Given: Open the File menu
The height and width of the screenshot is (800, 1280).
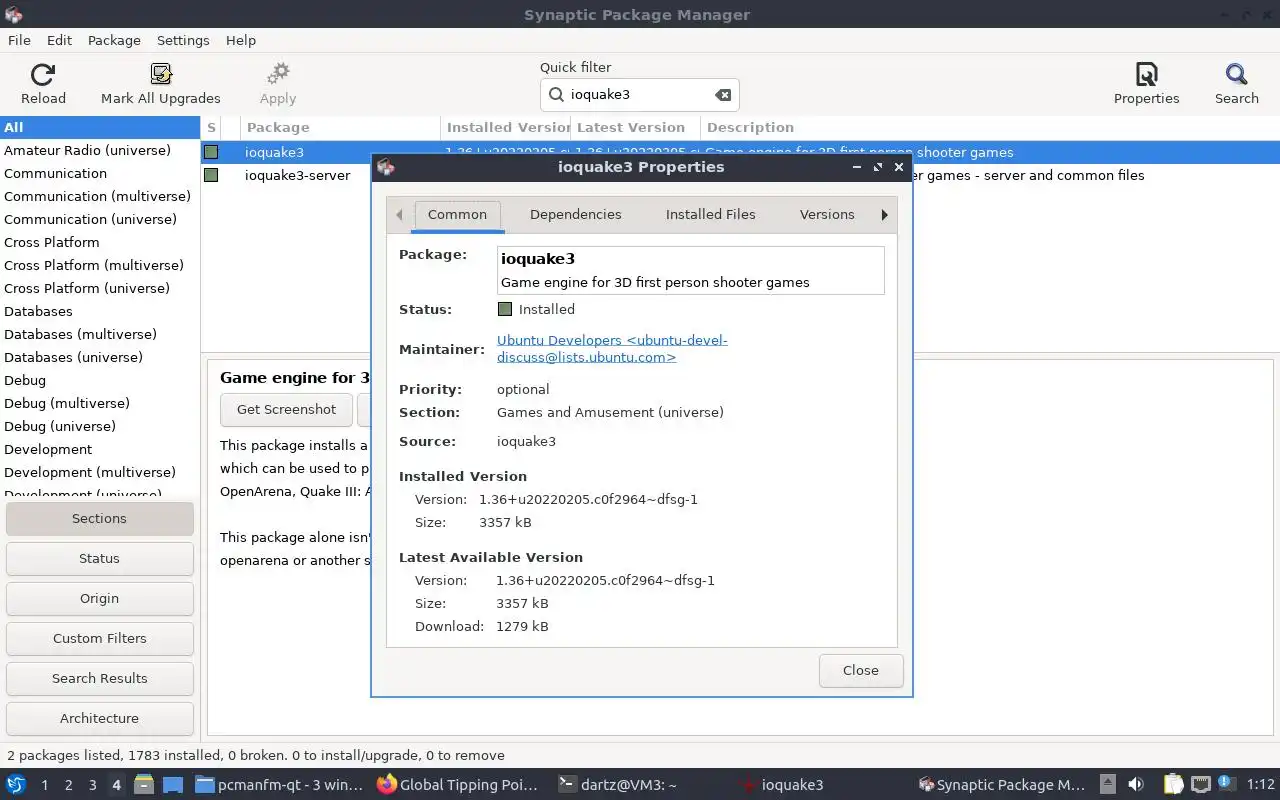Looking at the screenshot, I should (x=19, y=40).
